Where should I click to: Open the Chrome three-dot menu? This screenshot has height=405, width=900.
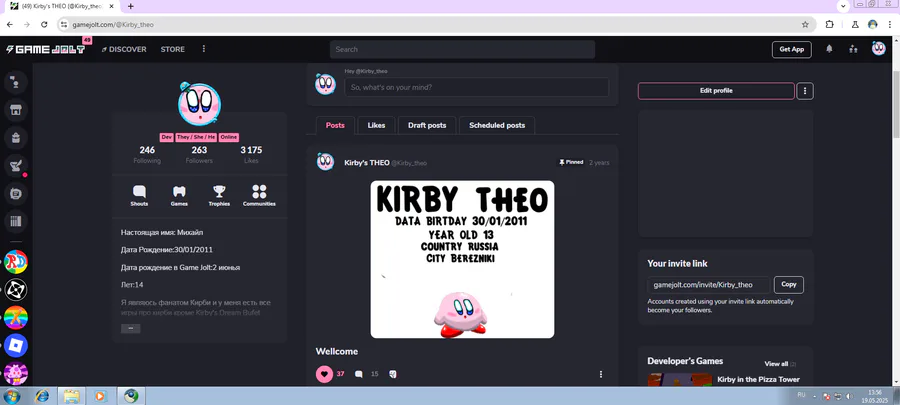[x=889, y=25]
